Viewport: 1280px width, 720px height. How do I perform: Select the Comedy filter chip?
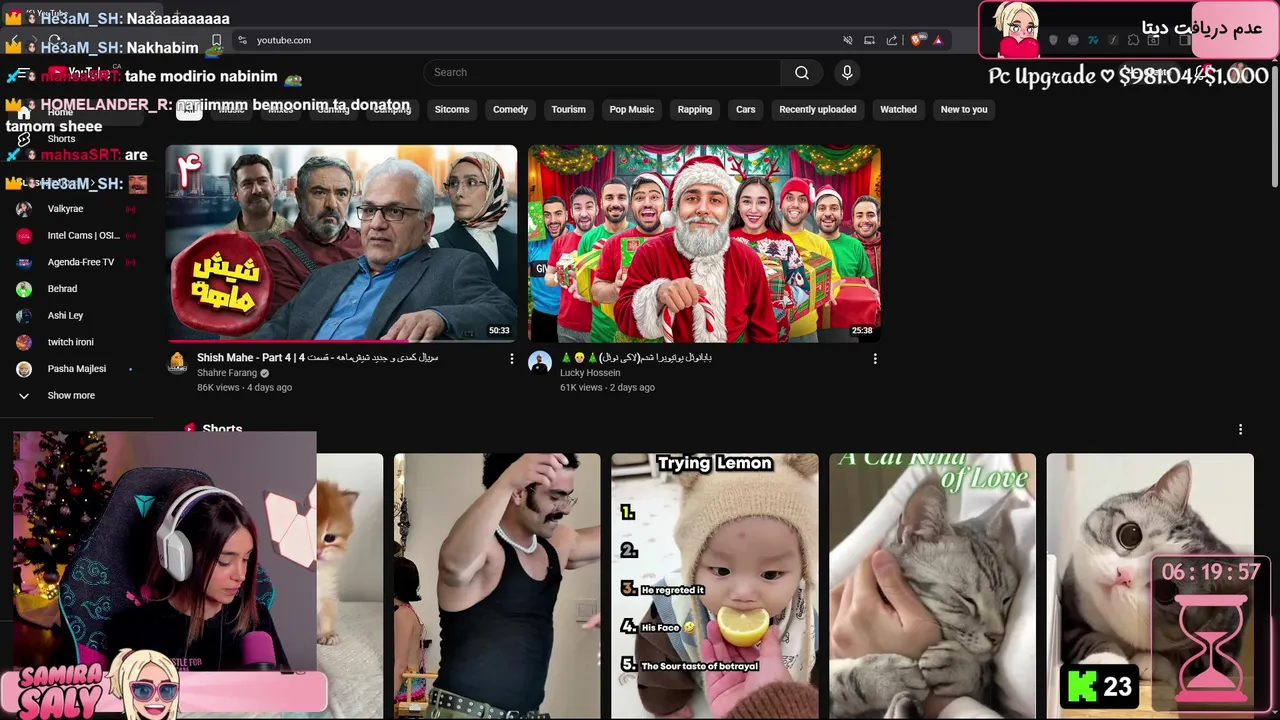coord(510,109)
